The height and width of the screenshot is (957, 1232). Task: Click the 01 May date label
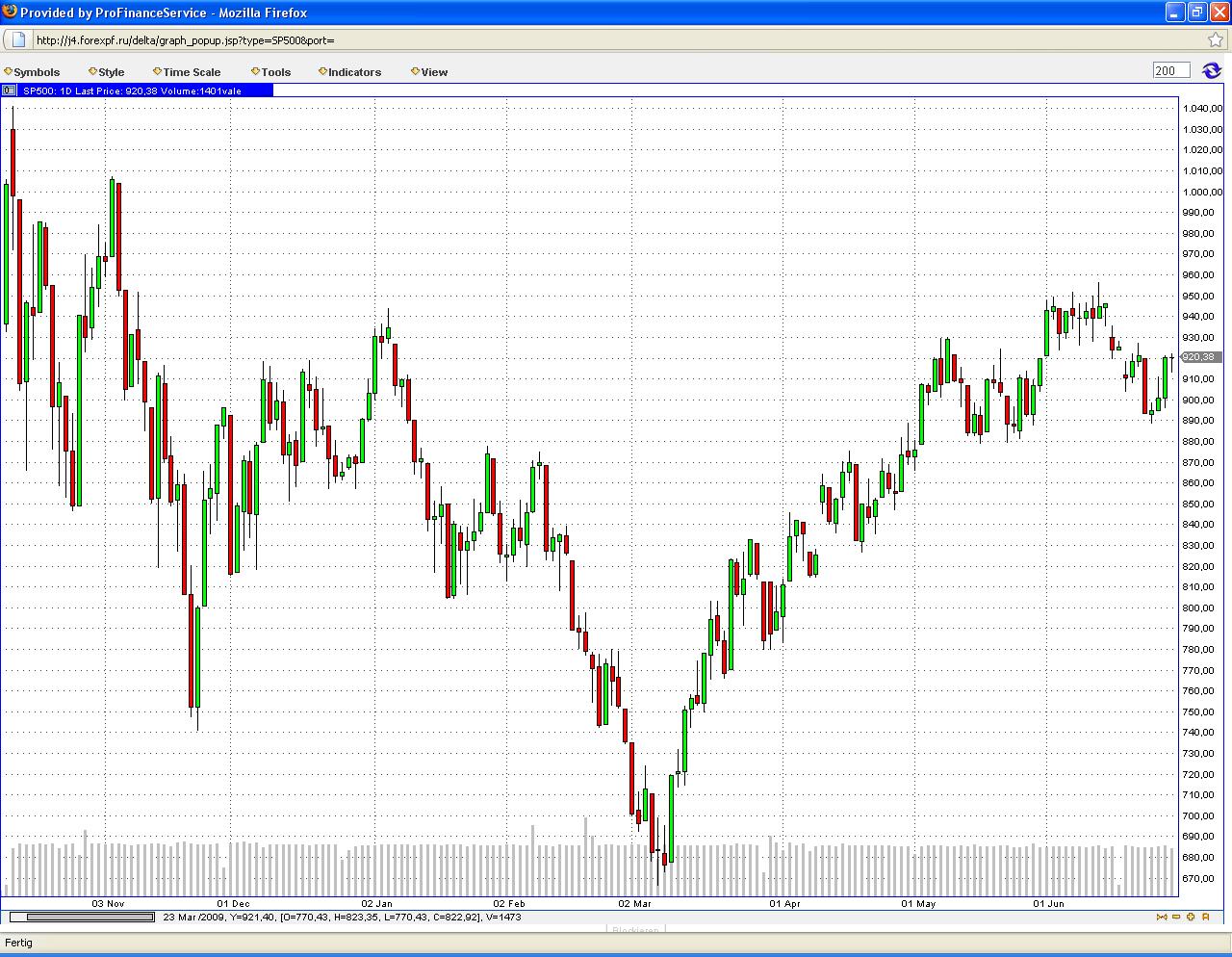(918, 903)
